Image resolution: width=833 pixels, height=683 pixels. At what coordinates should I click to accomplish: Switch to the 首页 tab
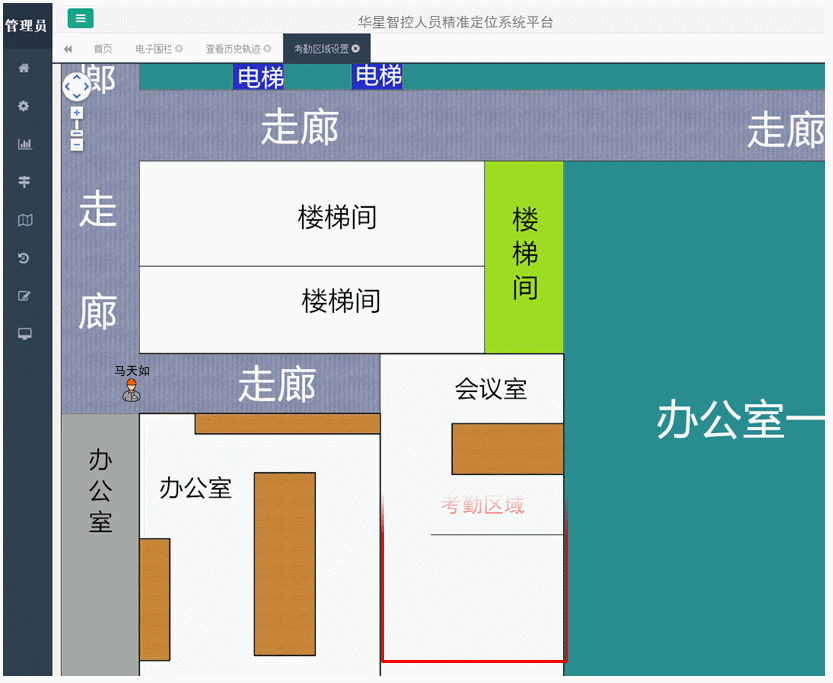[105, 47]
